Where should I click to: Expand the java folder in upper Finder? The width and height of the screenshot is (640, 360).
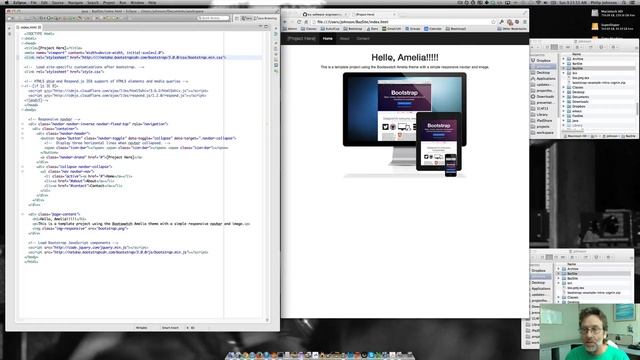pos(564,121)
